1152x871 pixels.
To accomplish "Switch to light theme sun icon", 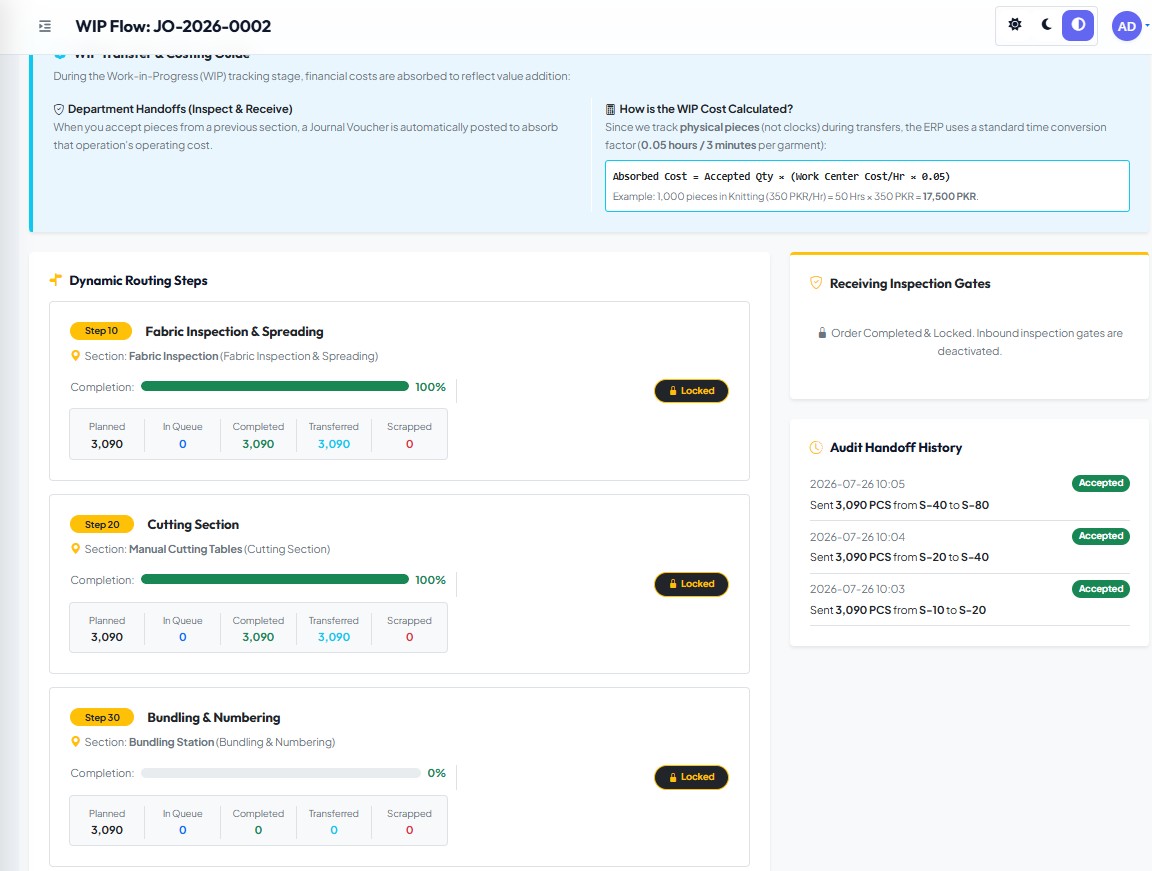I will (1015, 24).
